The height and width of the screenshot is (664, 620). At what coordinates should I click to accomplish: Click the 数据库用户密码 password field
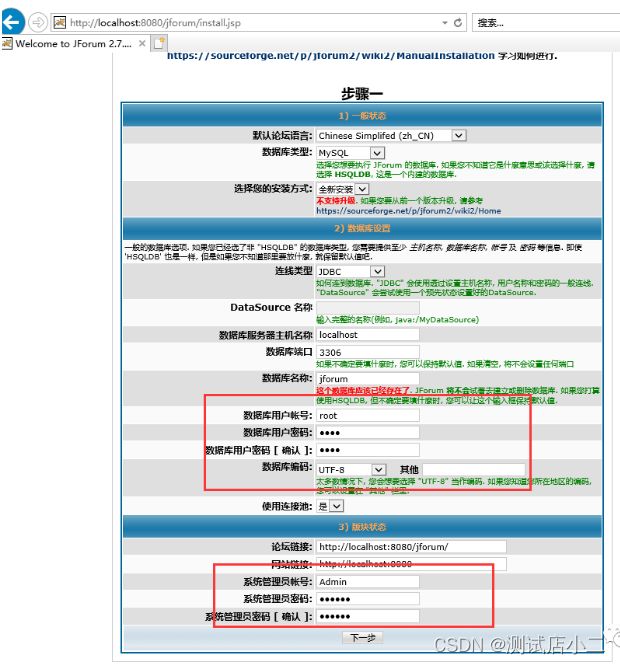[x=368, y=432]
